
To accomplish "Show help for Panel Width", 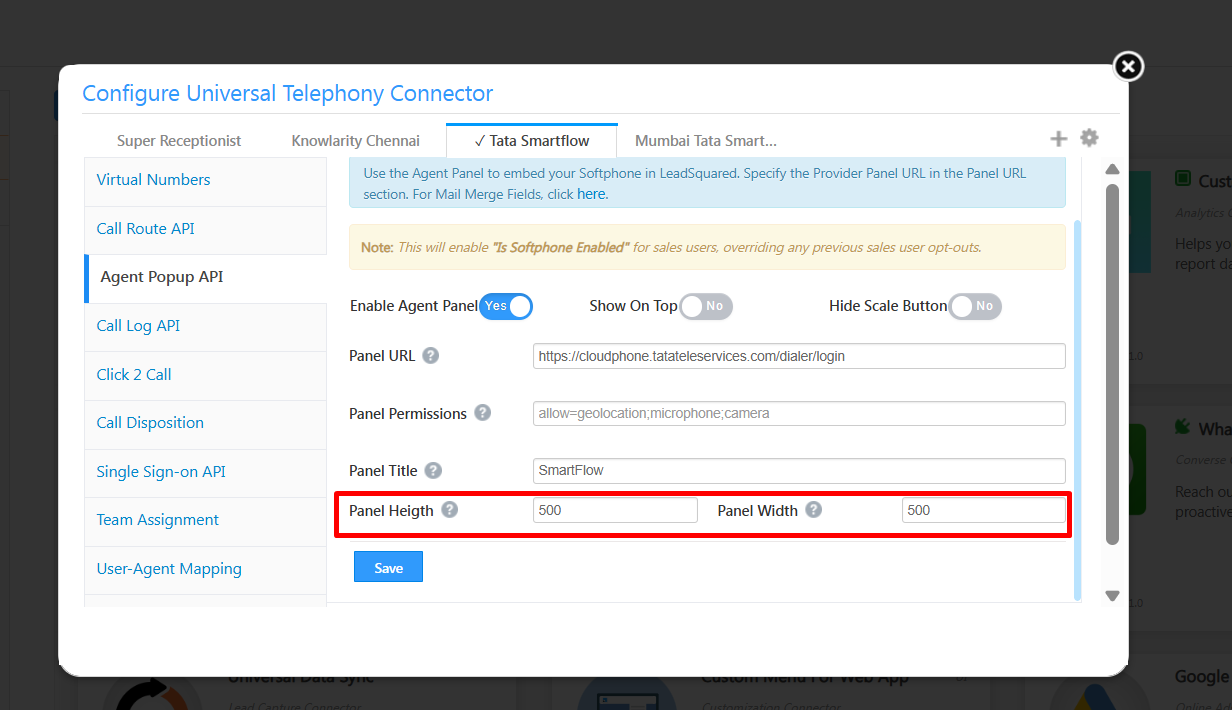I will click(x=814, y=510).
